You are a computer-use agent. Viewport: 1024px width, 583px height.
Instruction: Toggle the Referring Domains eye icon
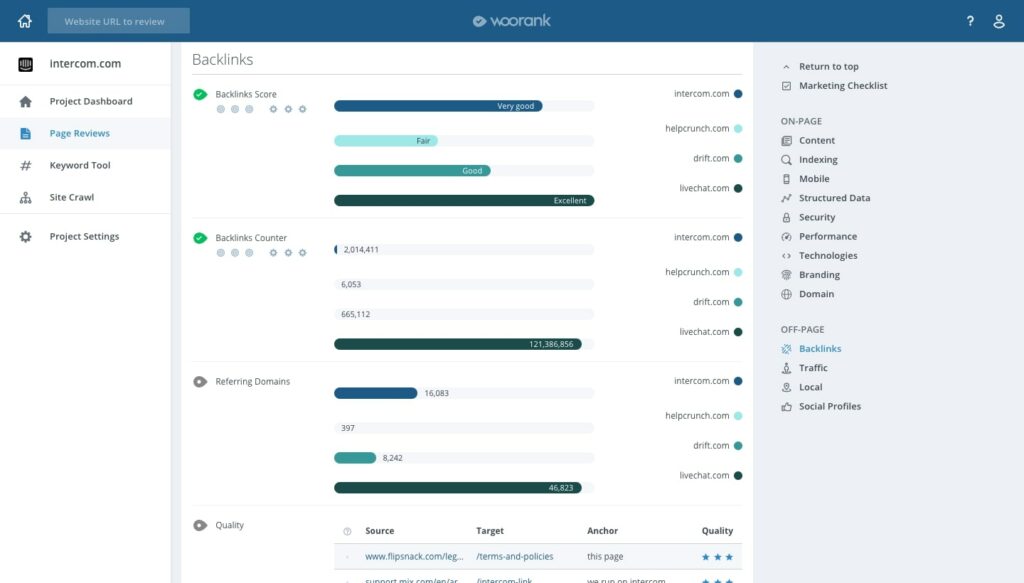200,382
